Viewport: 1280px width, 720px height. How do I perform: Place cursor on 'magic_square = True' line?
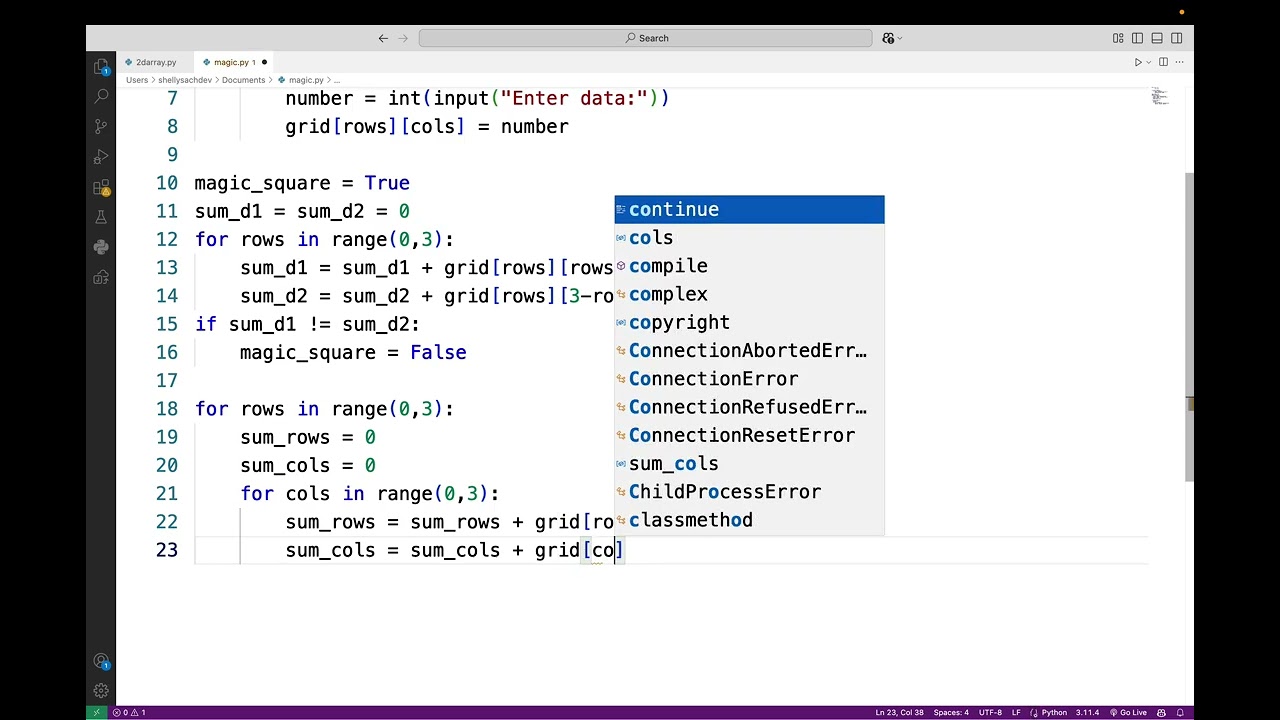tap(302, 183)
